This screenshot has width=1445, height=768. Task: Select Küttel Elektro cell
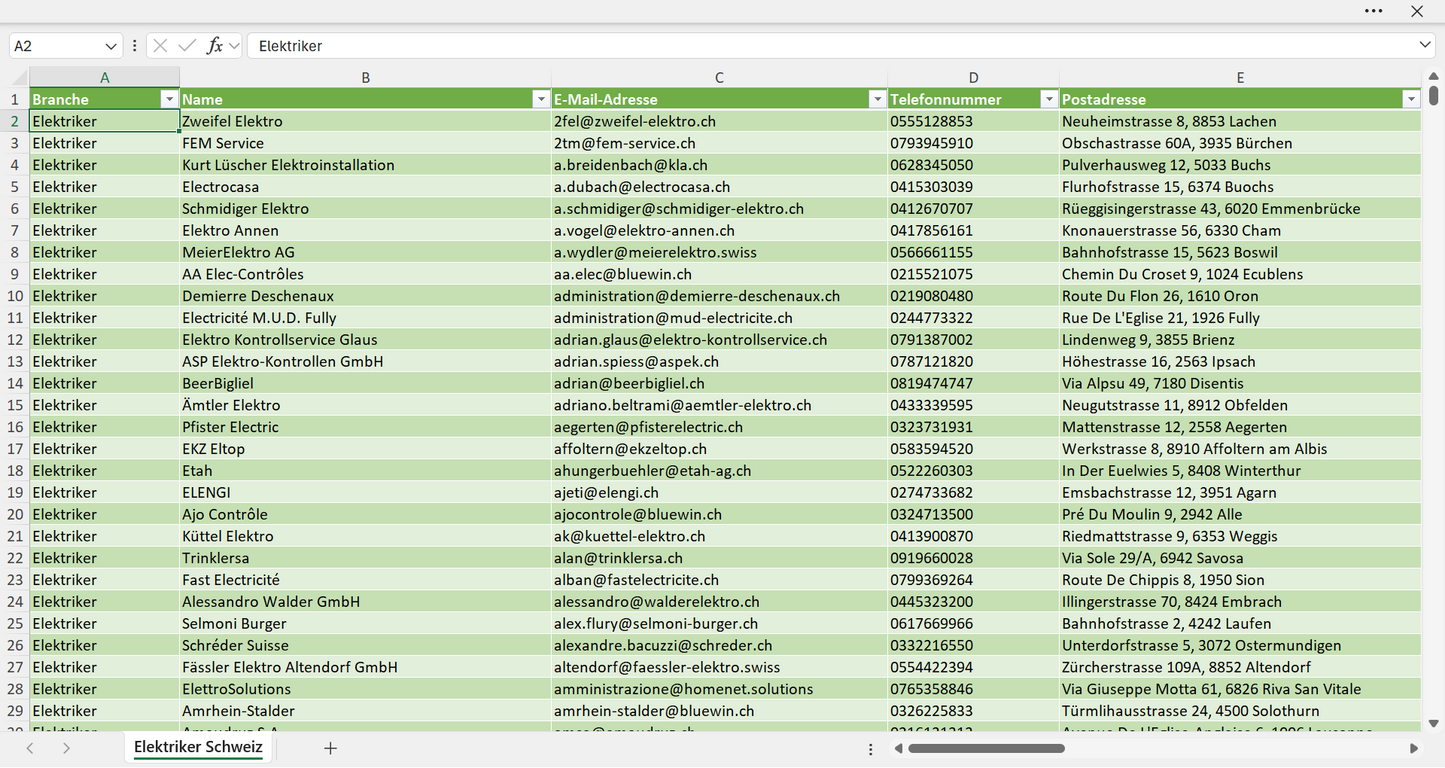tap(365, 536)
